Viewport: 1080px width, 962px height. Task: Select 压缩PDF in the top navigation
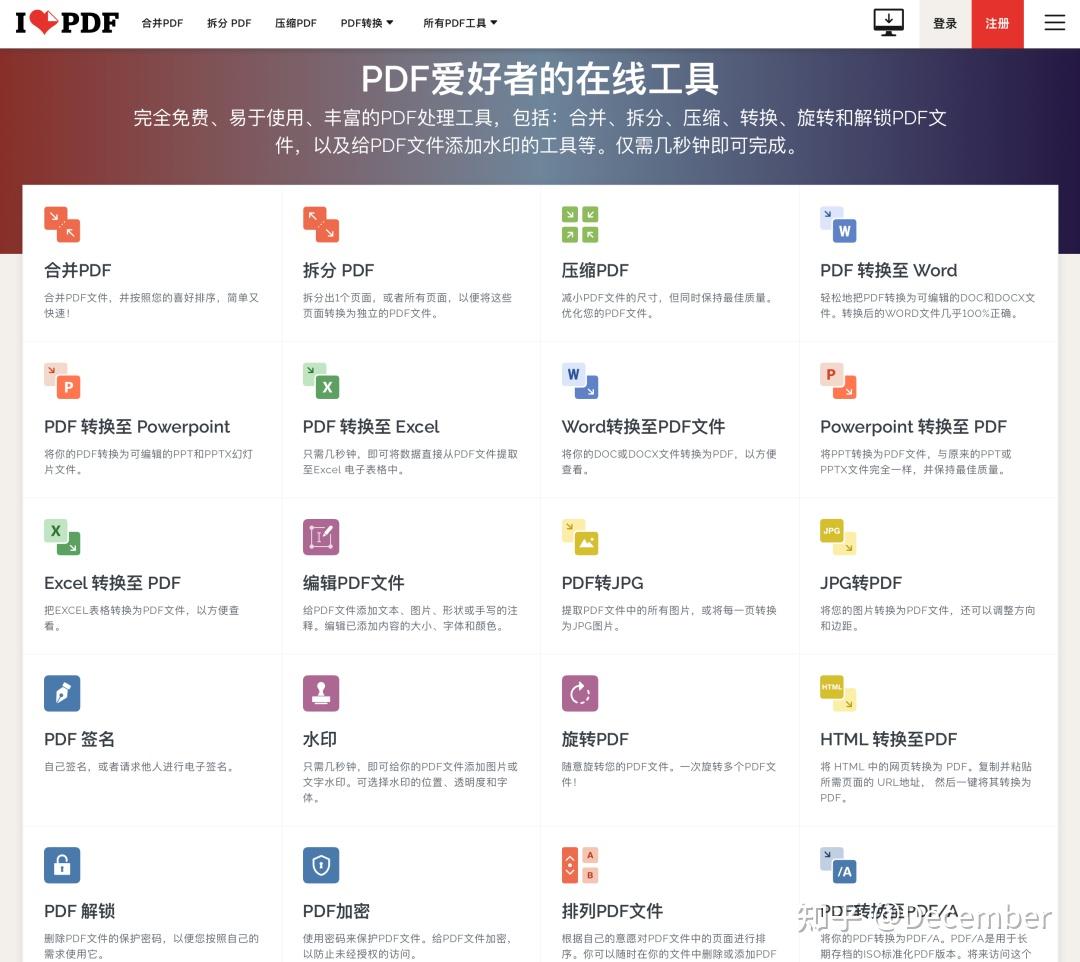[295, 22]
